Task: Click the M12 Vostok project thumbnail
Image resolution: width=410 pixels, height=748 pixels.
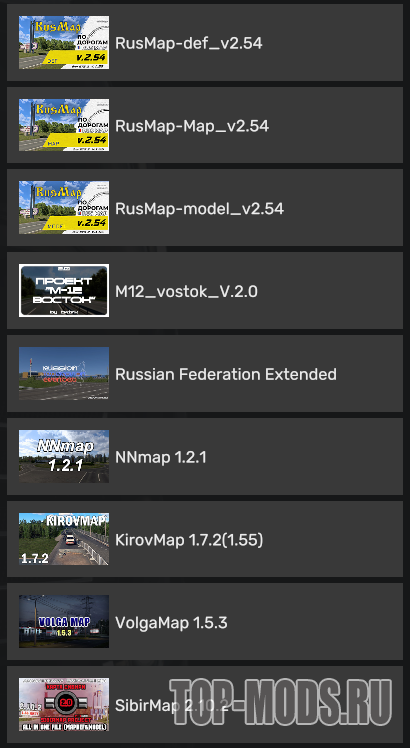Action: tap(64, 291)
